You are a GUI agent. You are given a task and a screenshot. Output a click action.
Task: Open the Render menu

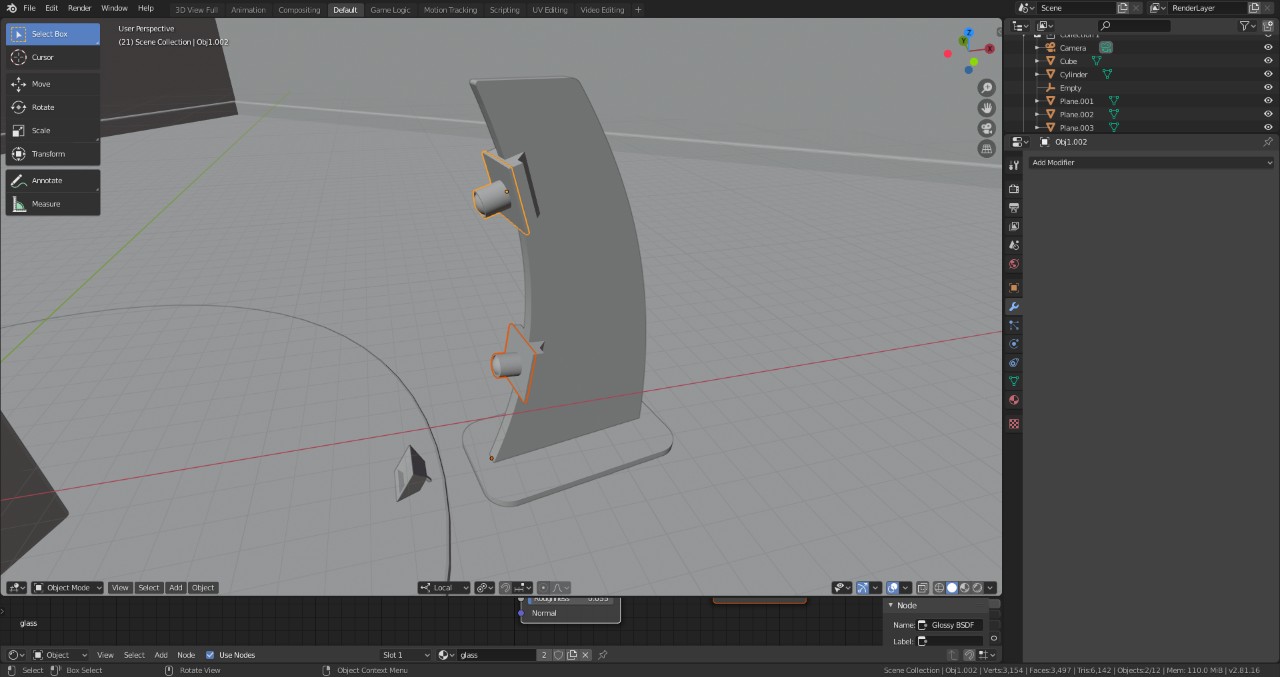[80, 8]
